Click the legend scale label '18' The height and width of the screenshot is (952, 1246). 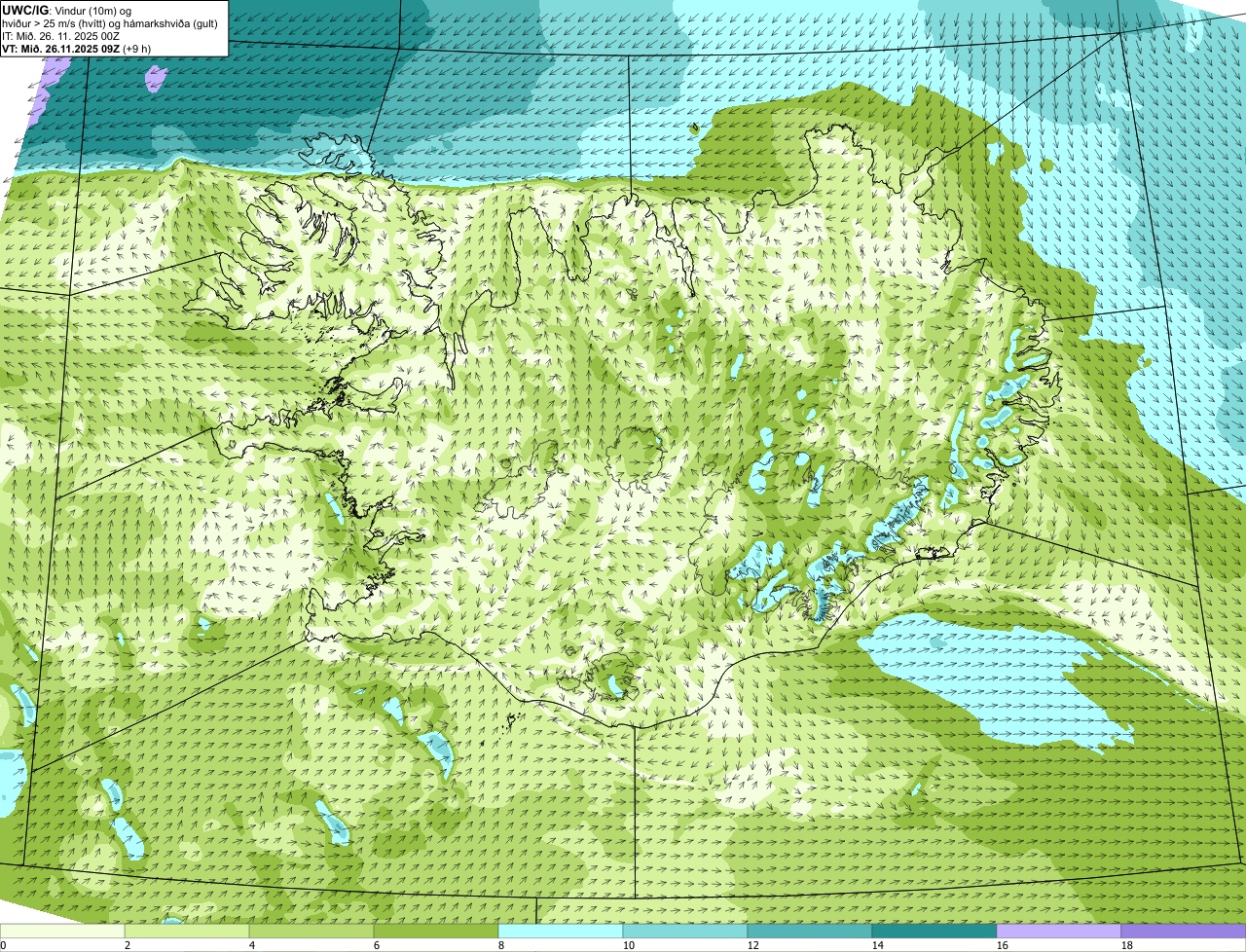pyautogui.click(x=1127, y=945)
